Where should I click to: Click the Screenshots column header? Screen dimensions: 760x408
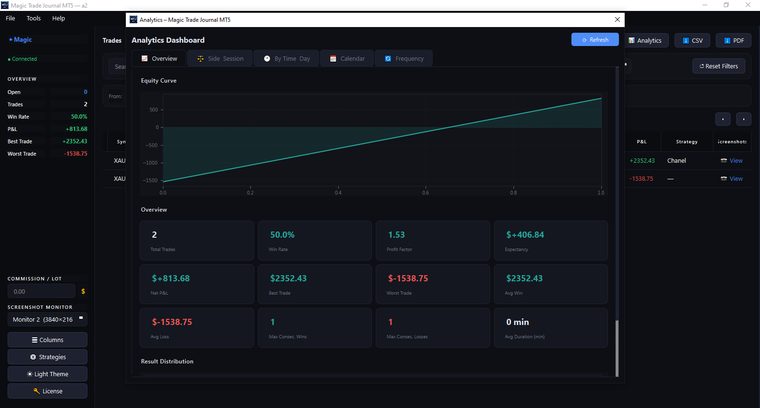[x=732, y=141]
